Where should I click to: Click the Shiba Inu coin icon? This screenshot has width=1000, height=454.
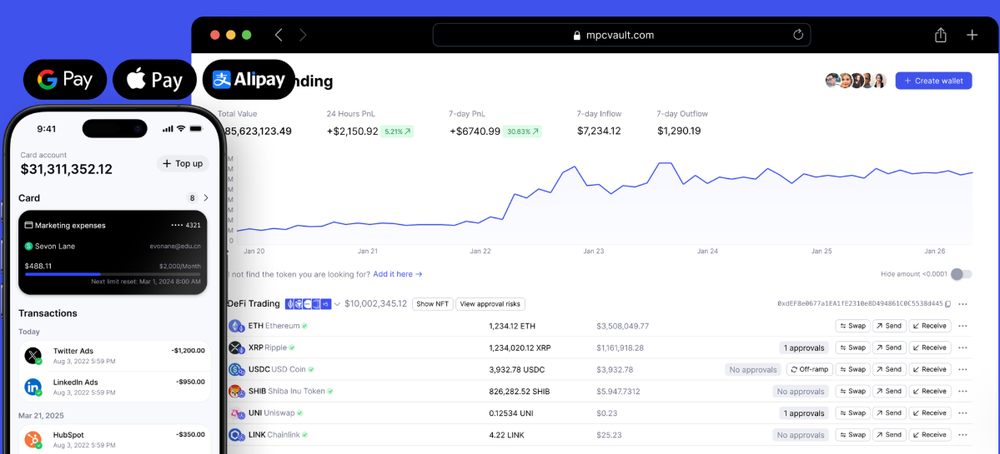(x=237, y=392)
